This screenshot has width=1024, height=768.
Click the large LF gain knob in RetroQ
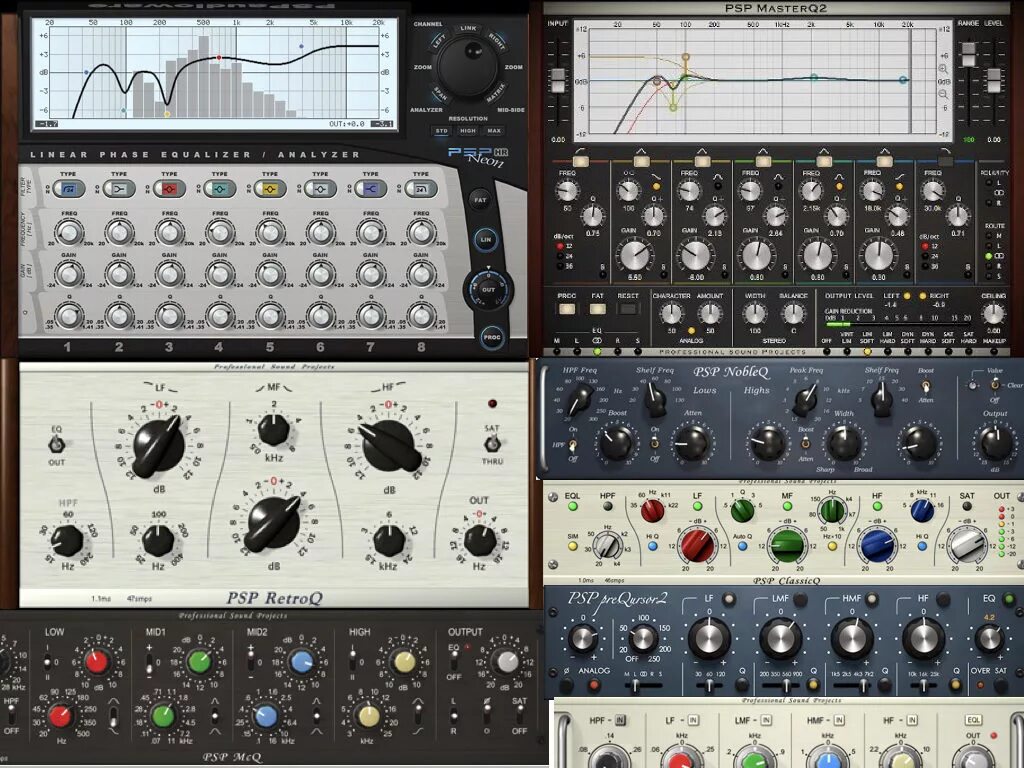coord(159,445)
